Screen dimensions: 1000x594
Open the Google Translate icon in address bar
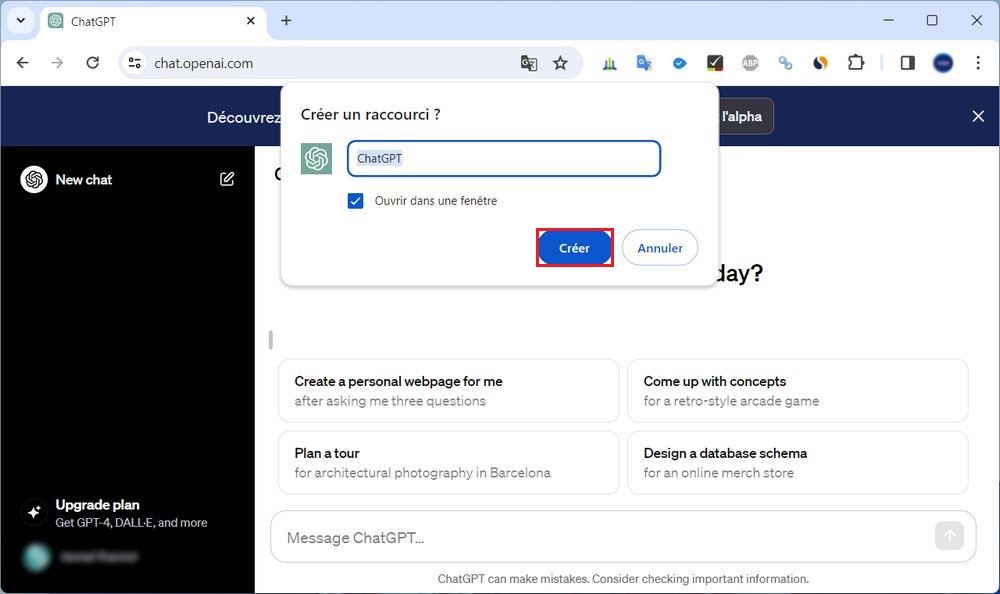(529, 63)
